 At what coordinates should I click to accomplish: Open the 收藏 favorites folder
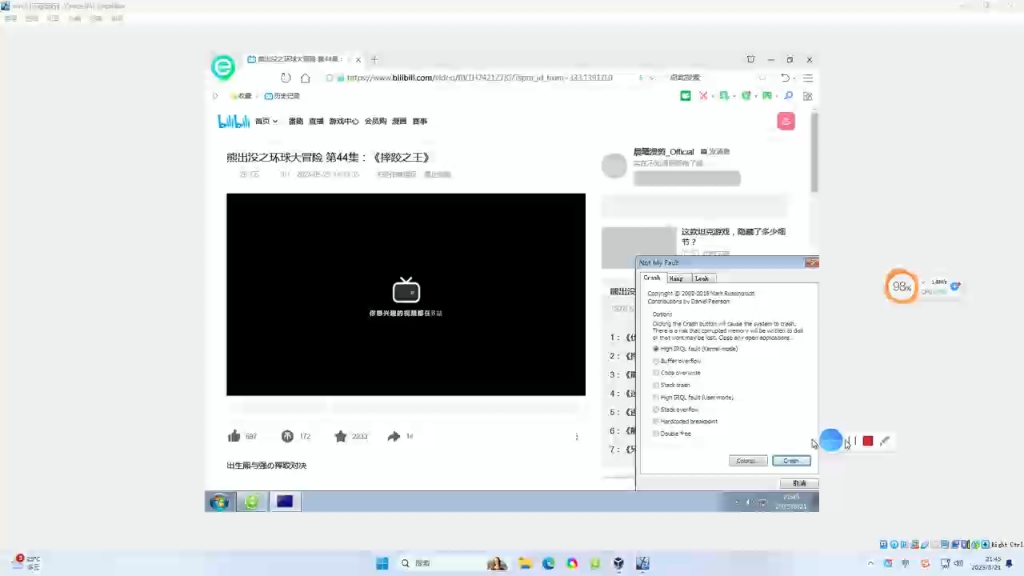(241, 96)
